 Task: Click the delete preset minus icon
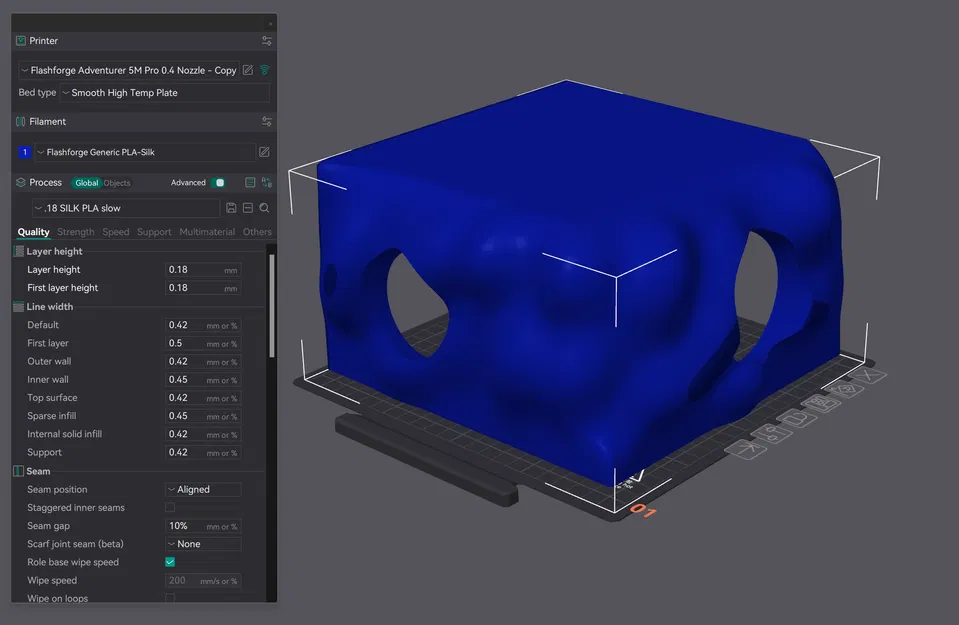pos(248,207)
